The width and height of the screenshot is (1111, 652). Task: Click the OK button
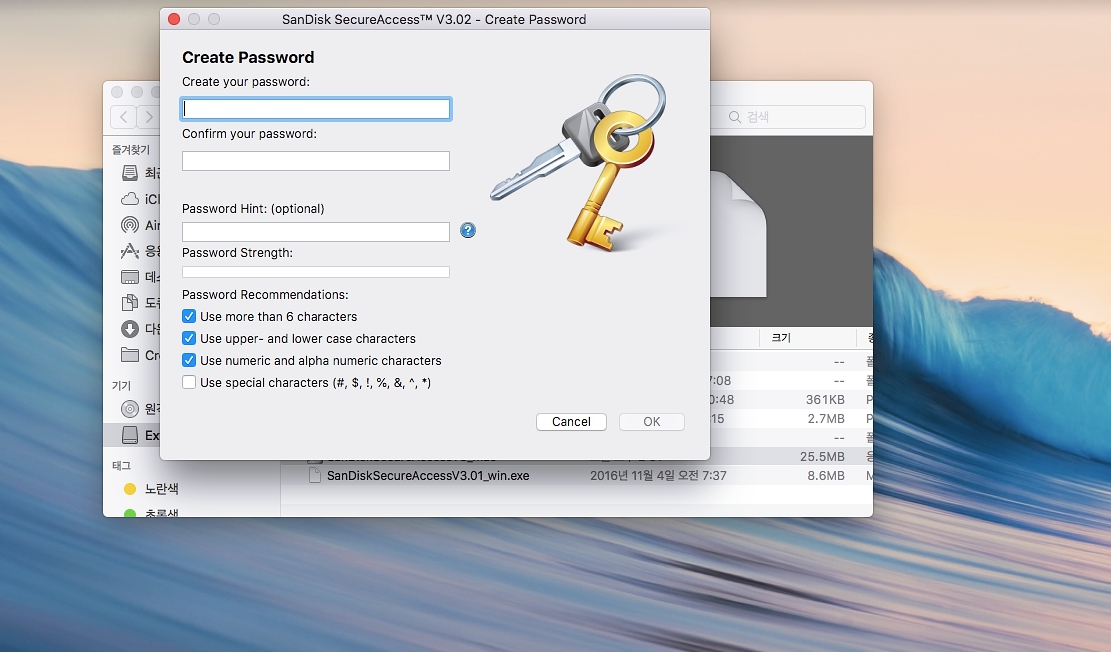point(652,422)
